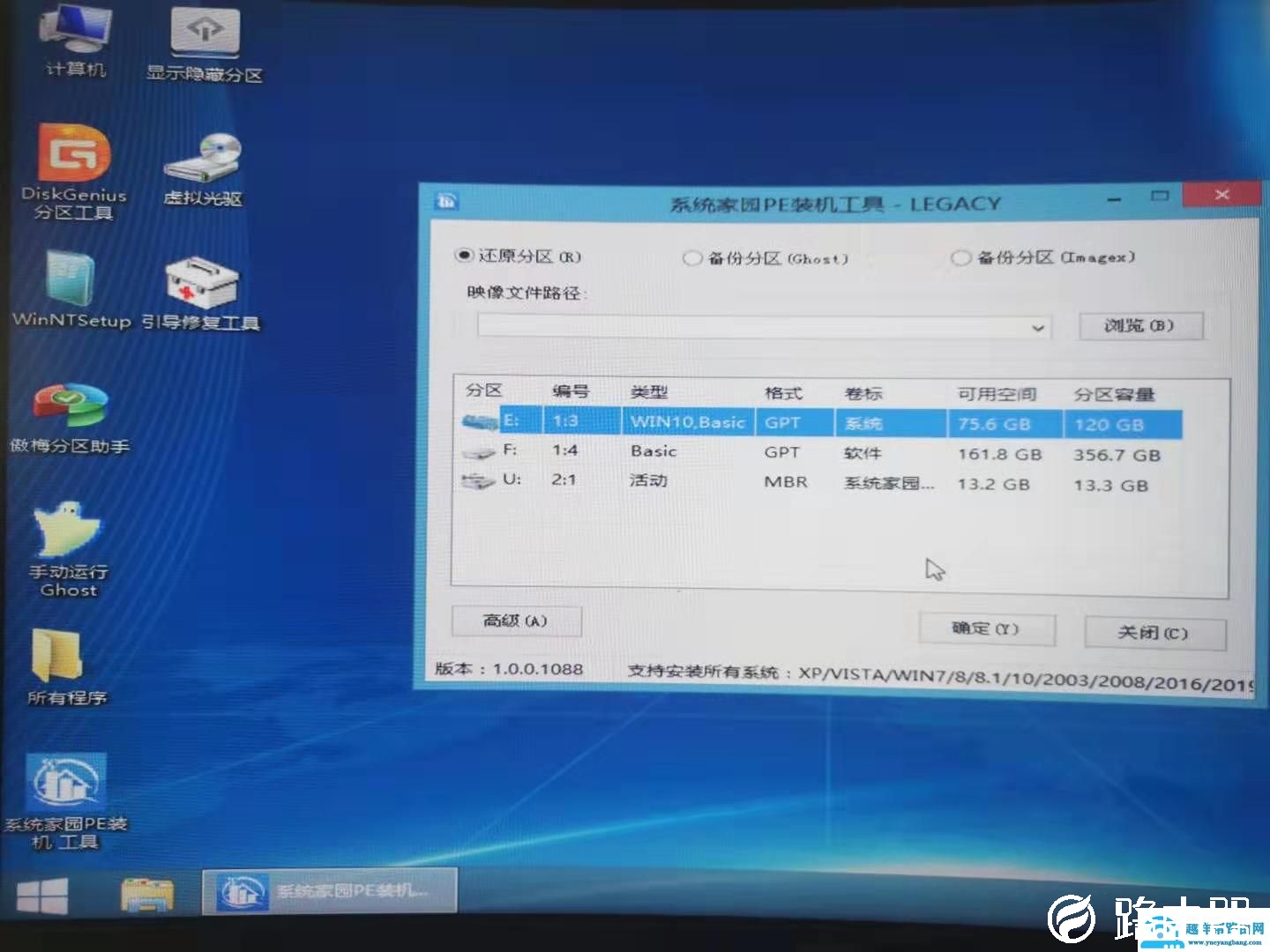The height and width of the screenshot is (952, 1270).
Task: Open the 高级(A) advanced options
Action: pyautogui.click(x=516, y=621)
